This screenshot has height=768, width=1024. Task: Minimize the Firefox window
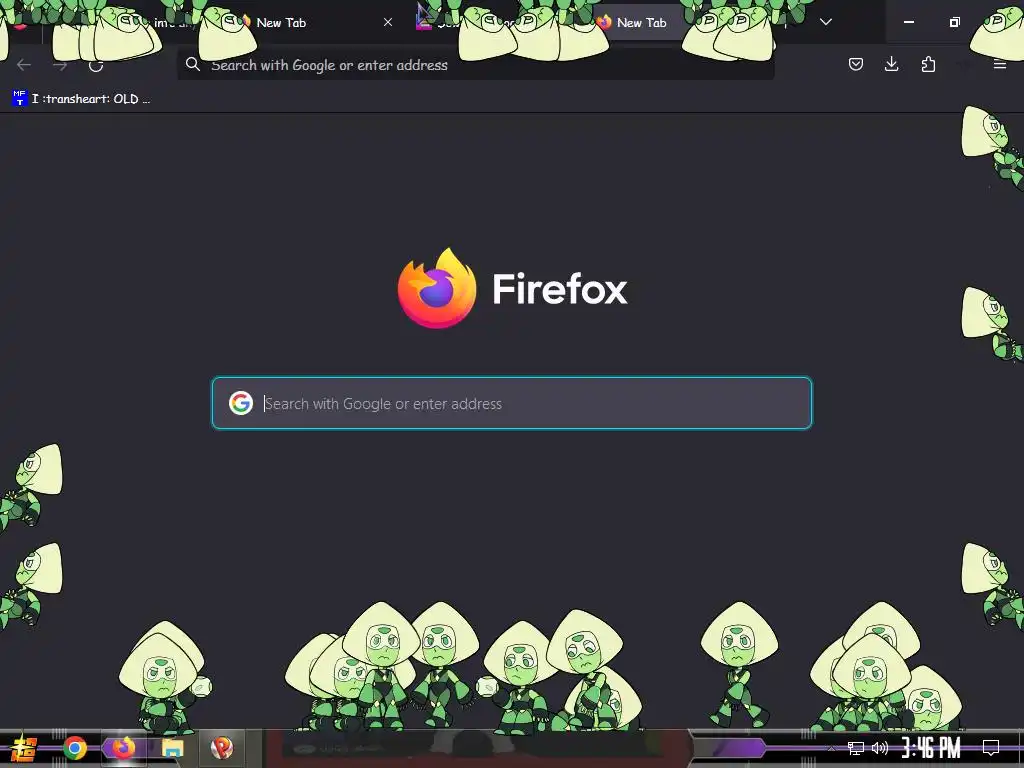tap(908, 22)
